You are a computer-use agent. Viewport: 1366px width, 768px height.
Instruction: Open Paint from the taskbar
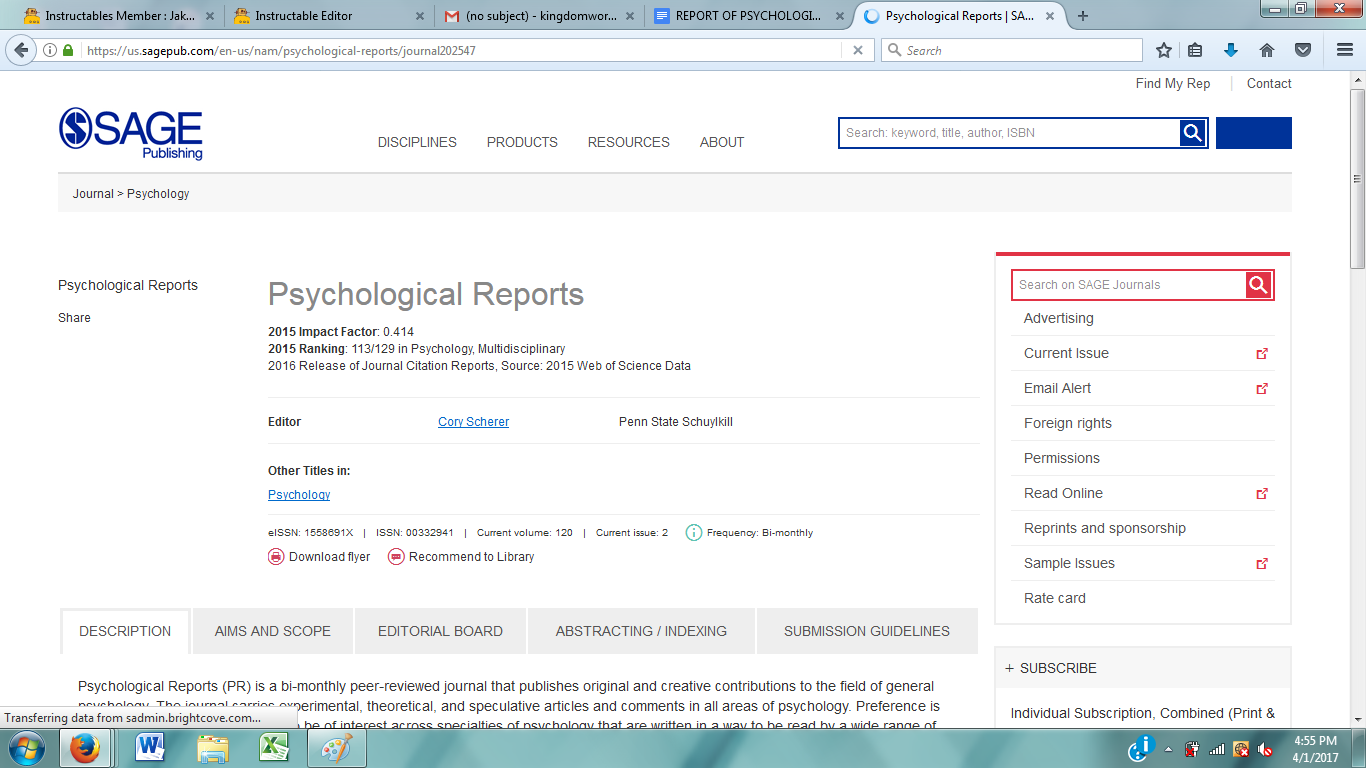337,747
